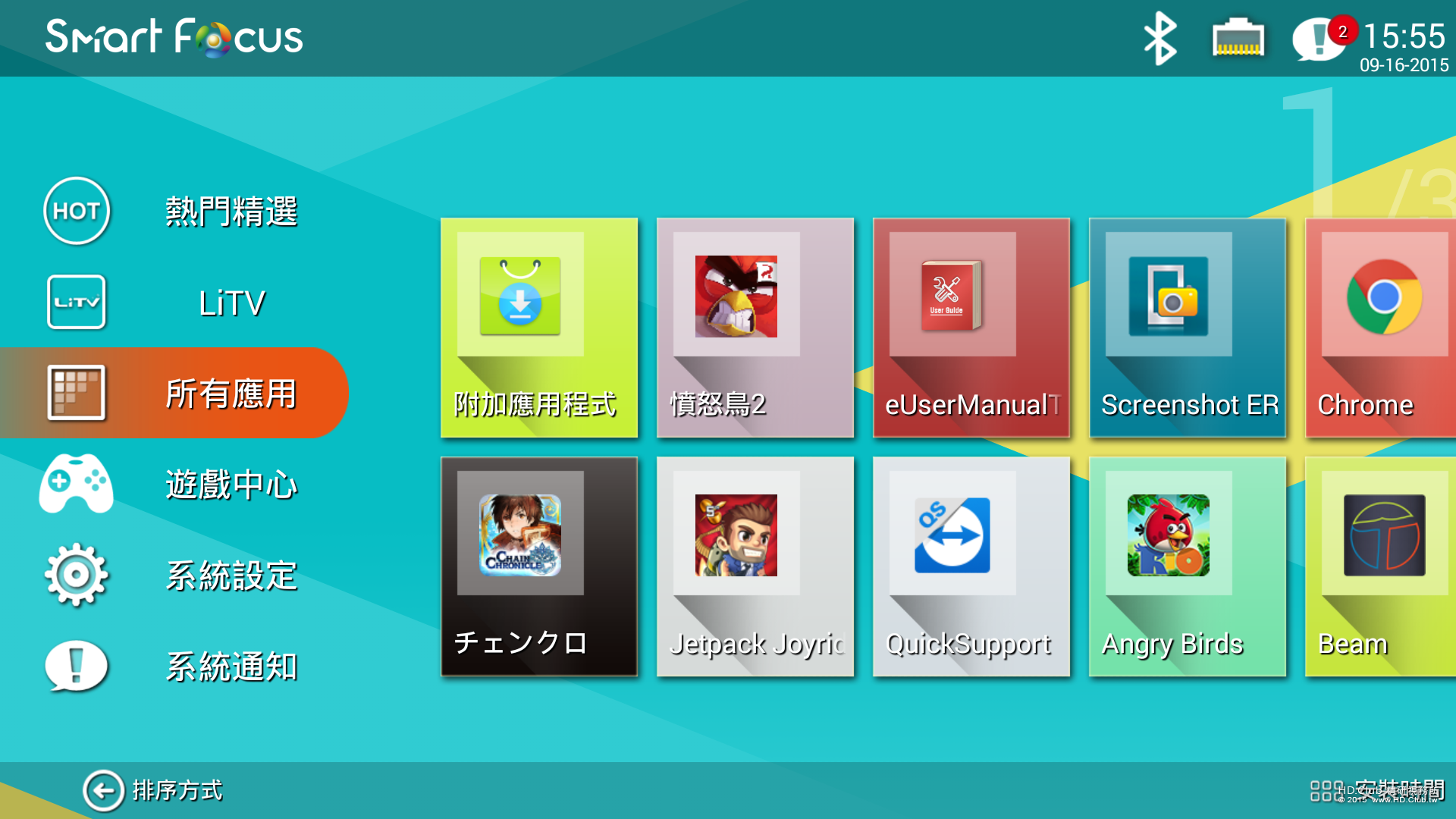Select 所有應用 all apps menu item
The width and height of the screenshot is (1456, 819).
point(174,393)
